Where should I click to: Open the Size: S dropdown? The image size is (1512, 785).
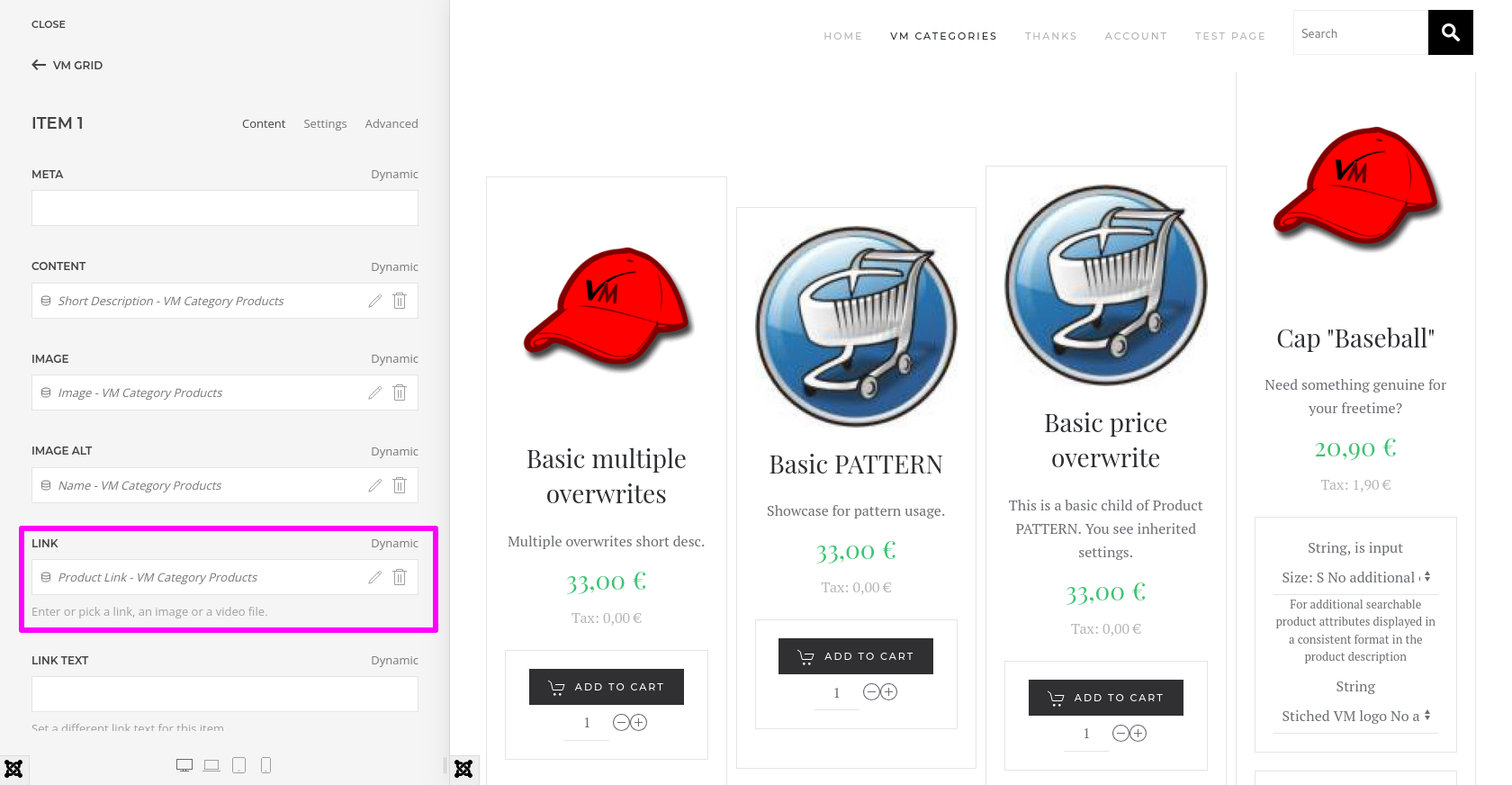coord(1355,577)
